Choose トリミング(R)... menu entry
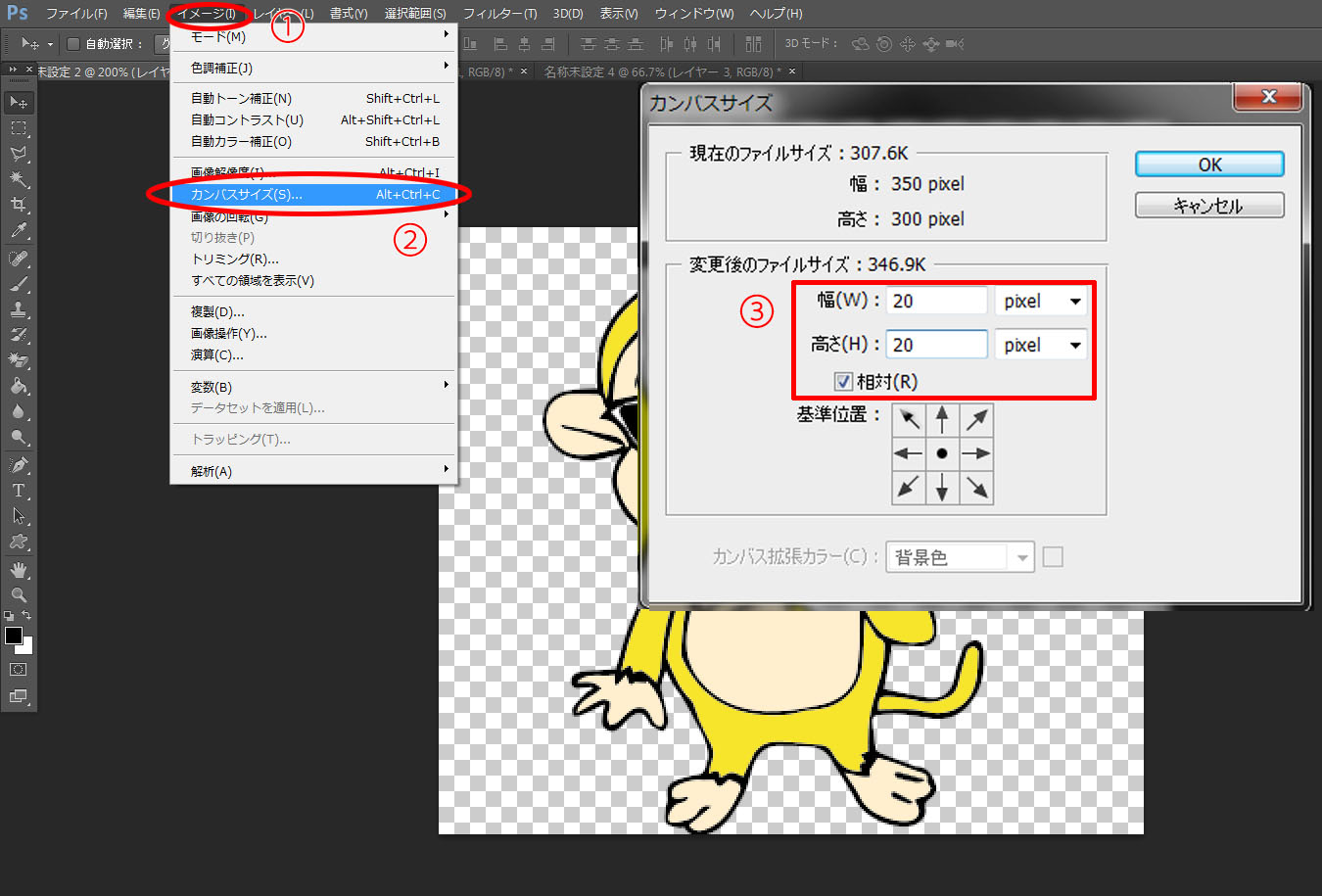 point(313,259)
